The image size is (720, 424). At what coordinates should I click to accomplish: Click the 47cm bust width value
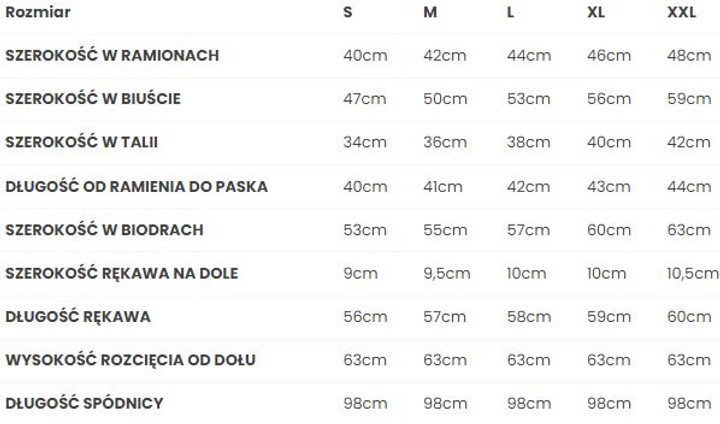pyautogui.click(x=365, y=99)
